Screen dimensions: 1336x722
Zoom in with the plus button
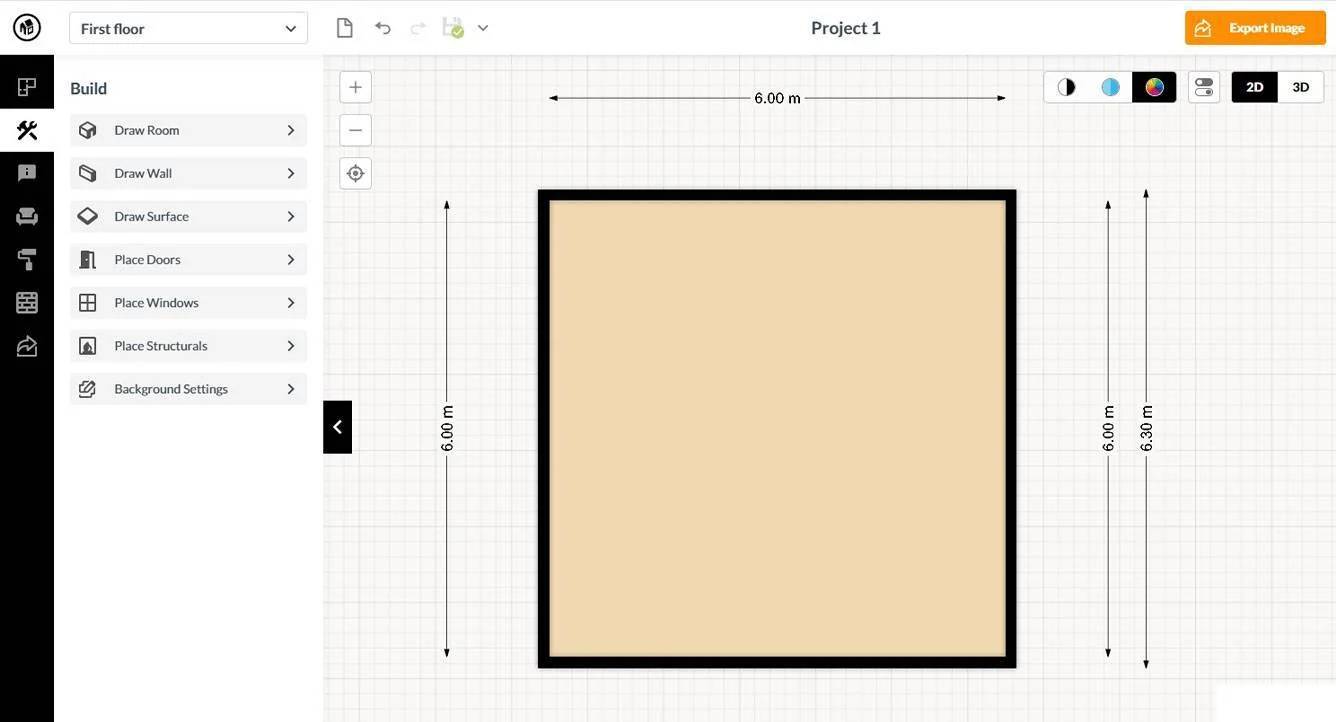click(x=355, y=87)
